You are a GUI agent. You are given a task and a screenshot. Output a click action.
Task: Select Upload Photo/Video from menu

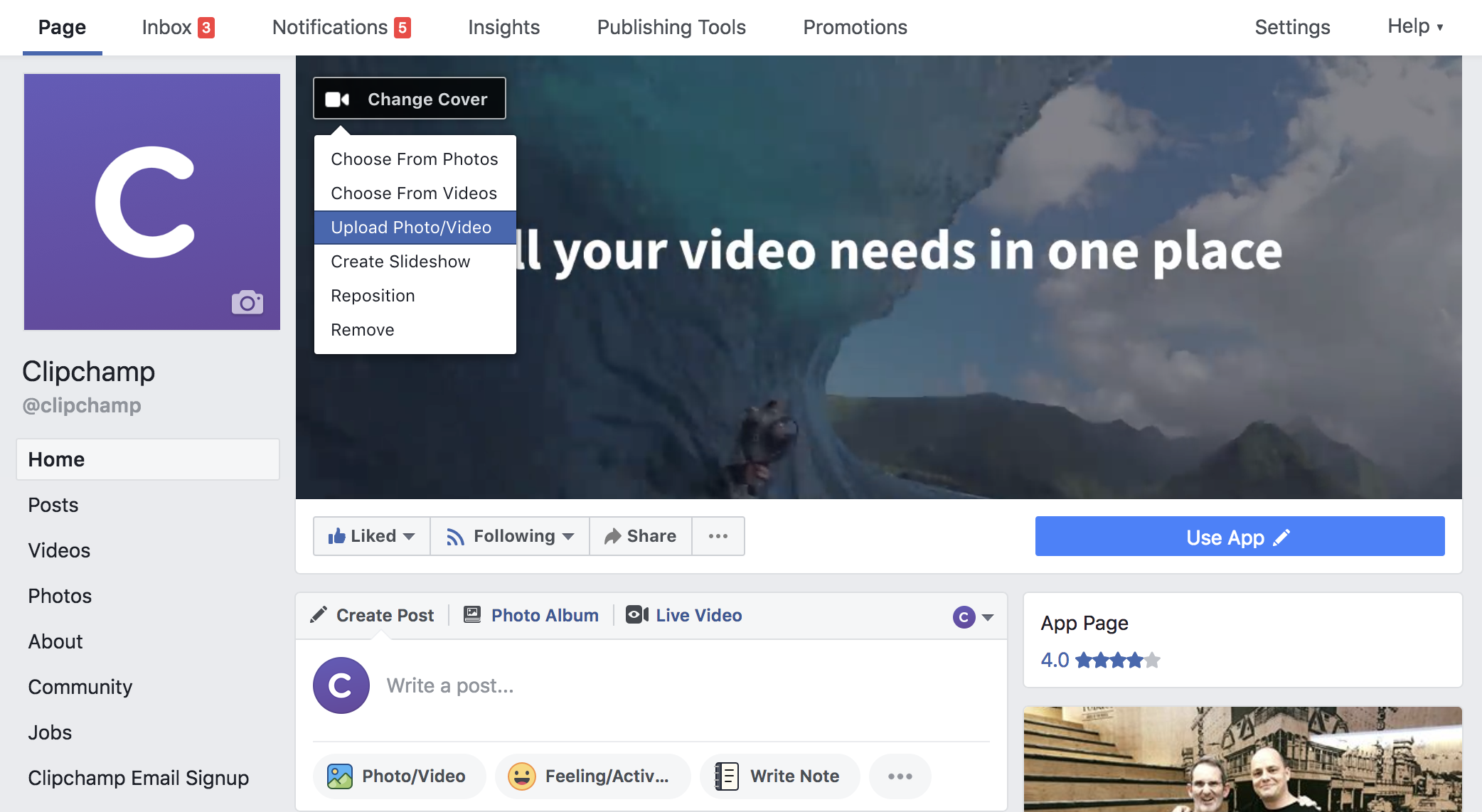pos(412,226)
